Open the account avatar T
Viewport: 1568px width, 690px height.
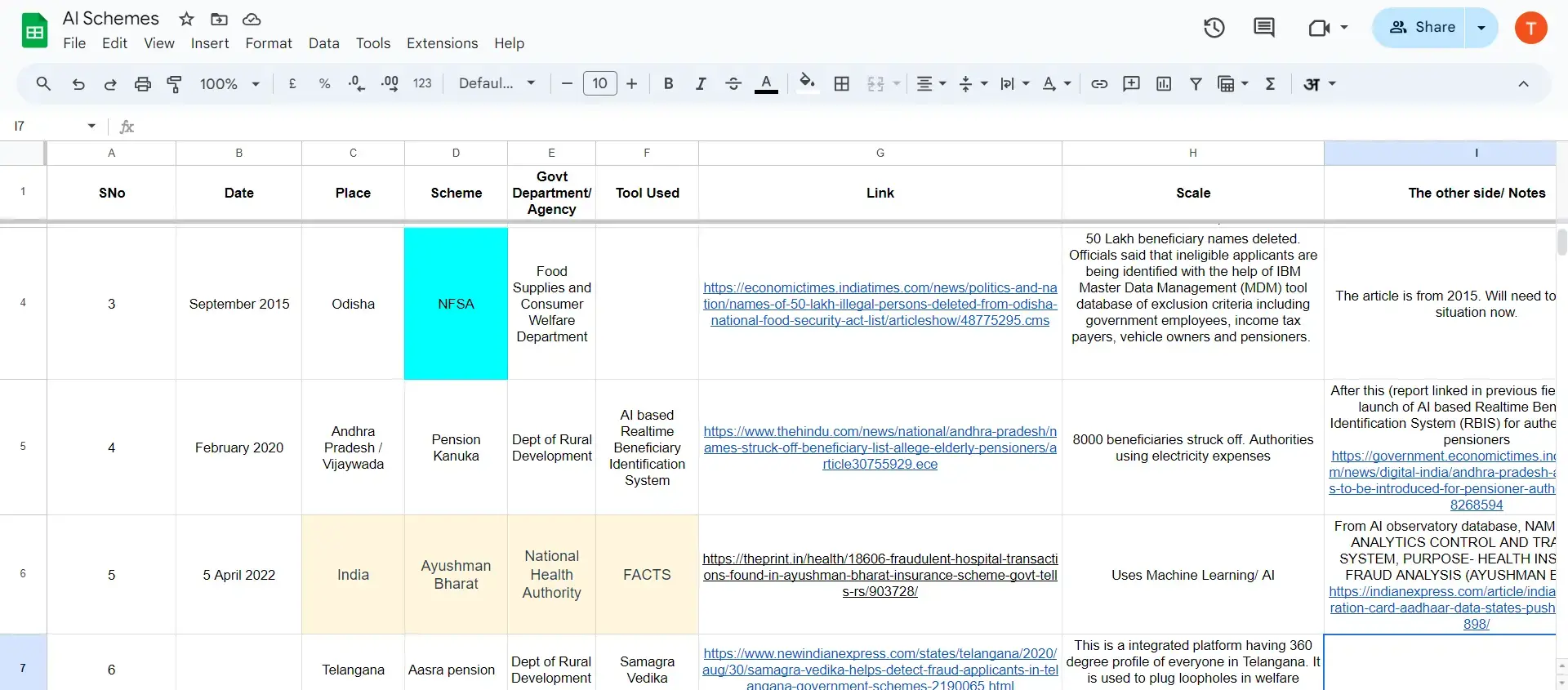click(x=1531, y=28)
